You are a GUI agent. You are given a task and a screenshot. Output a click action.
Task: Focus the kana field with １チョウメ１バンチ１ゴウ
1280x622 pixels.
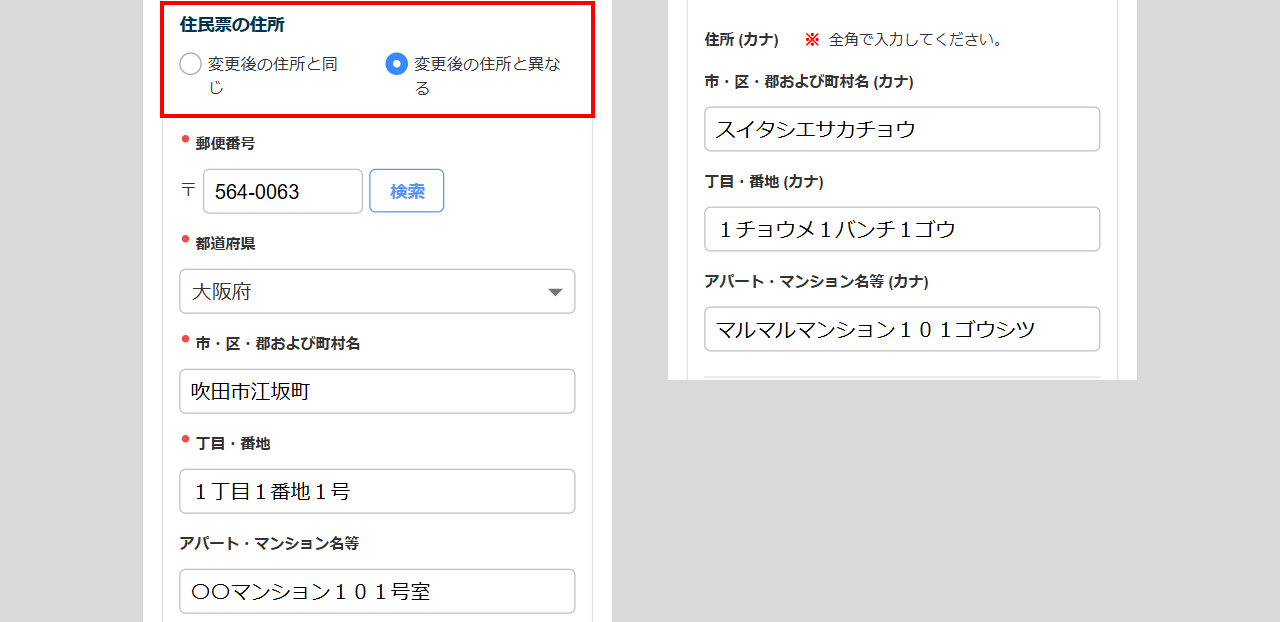coord(902,229)
